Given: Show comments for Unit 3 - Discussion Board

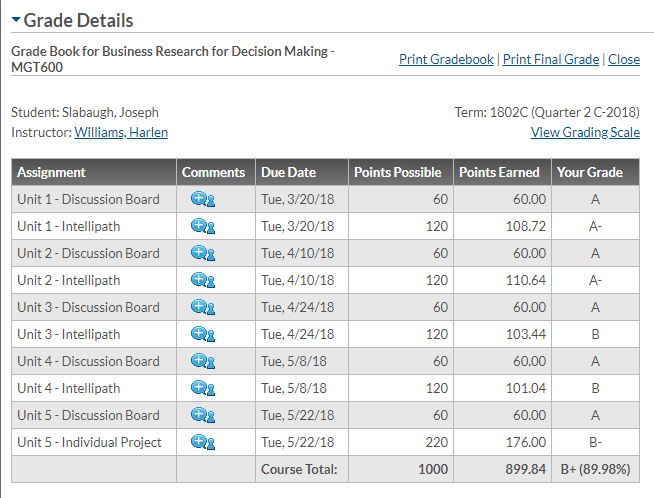Looking at the screenshot, I should [x=203, y=307].
